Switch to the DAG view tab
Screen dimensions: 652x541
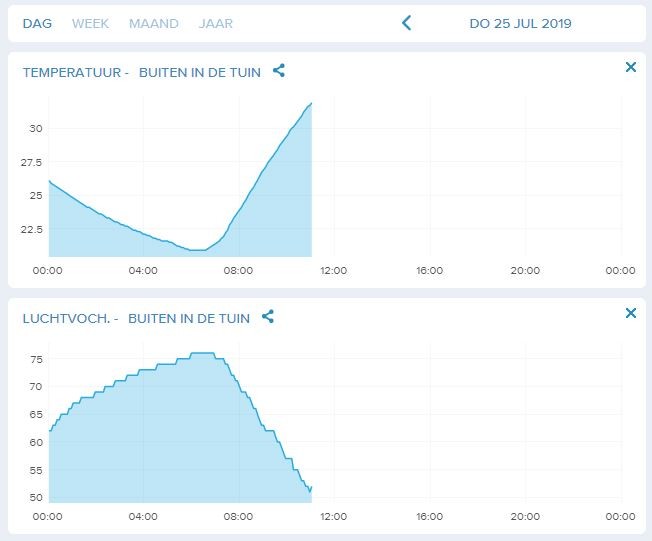37,24
